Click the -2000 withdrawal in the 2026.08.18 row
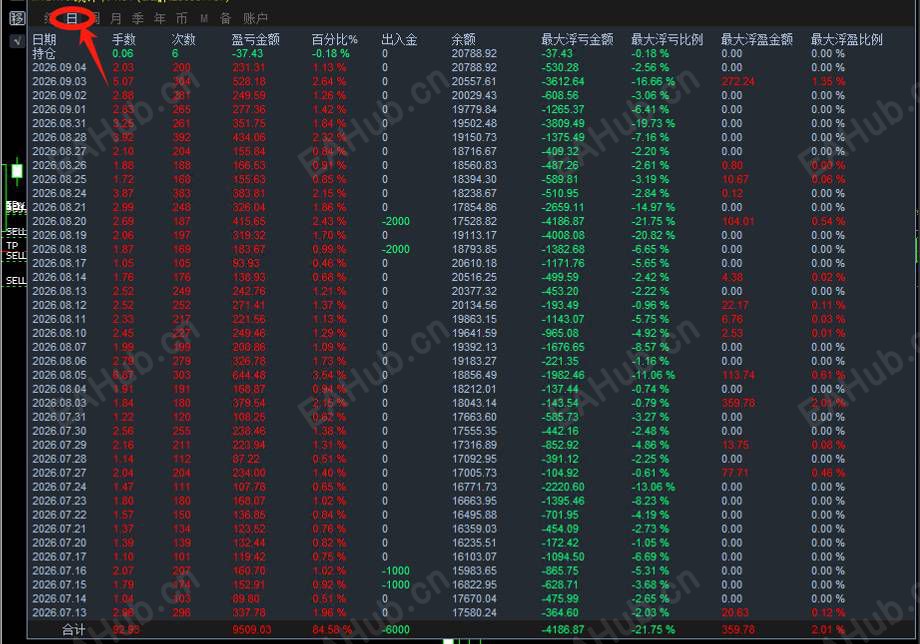Image resolution: width=920 pixels, height=644 pixels. pos(395,249)
